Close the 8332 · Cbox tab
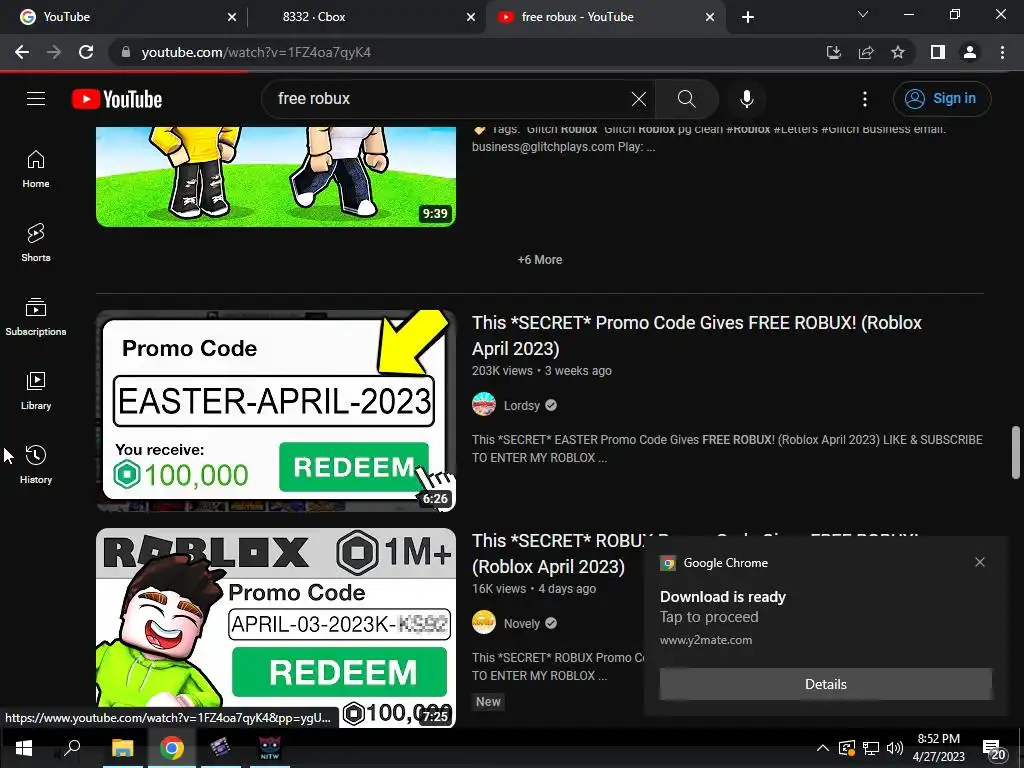This screenshot has height=768, width=1024. click(x=471, y=17)
